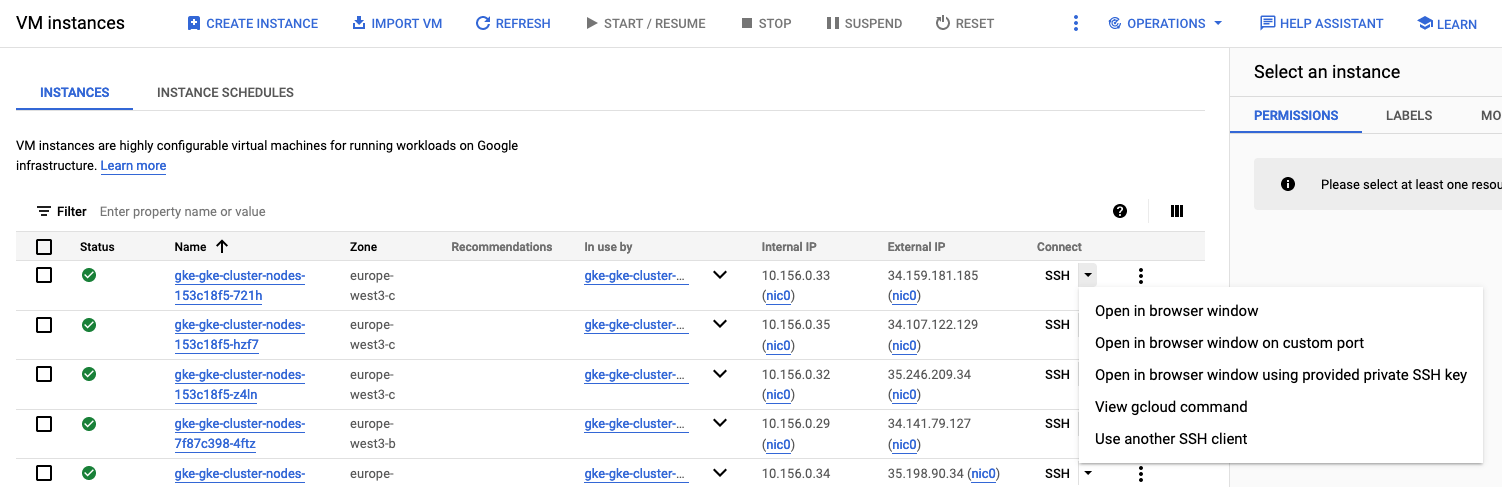Choose Open in browser window on custom port
1502x487 pixels.
pyautogui.click(x=1280, y=343)
